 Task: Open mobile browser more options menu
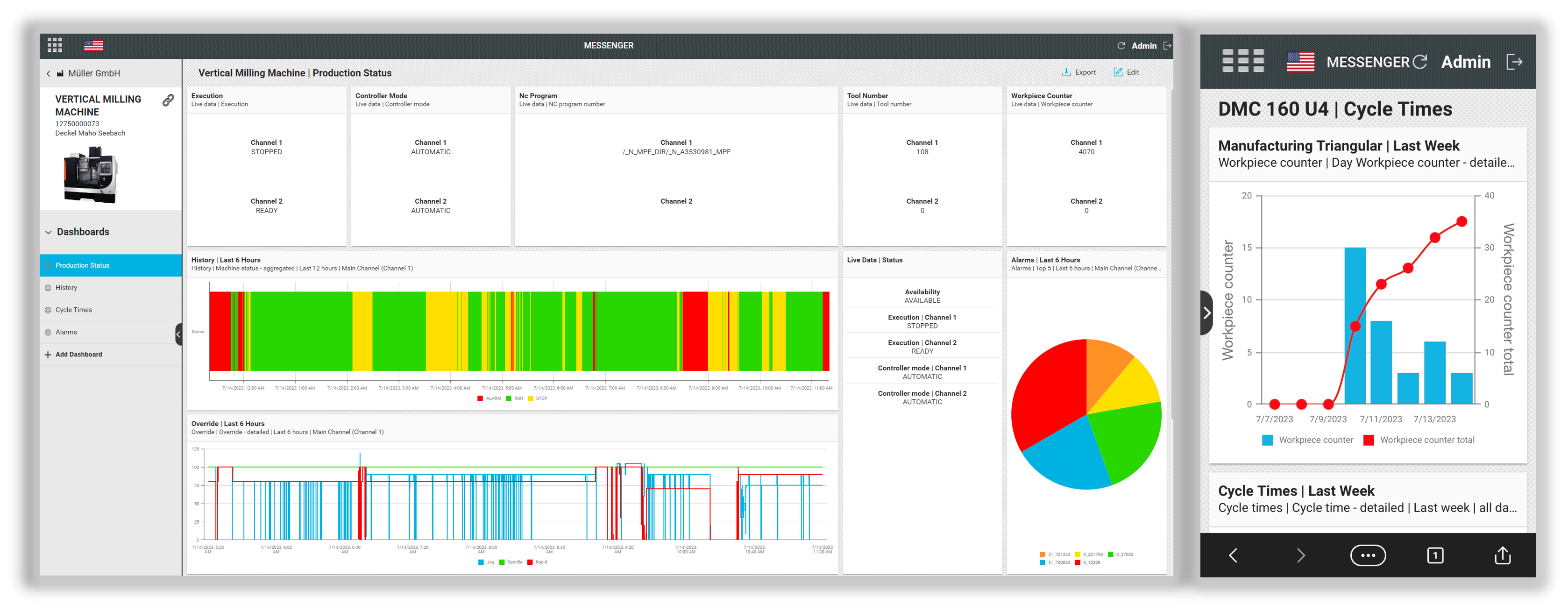(1368, 555)
